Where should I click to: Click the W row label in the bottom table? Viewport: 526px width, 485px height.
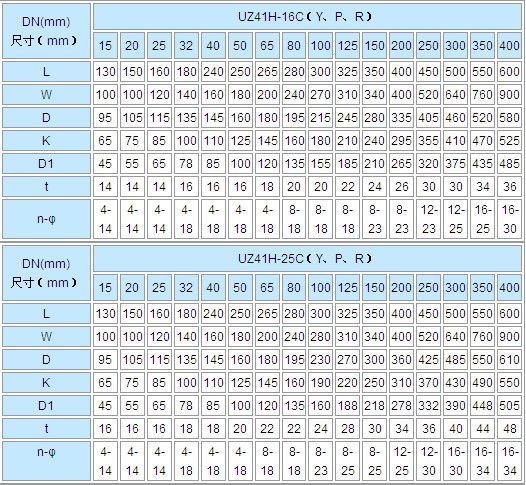[46, 336]
